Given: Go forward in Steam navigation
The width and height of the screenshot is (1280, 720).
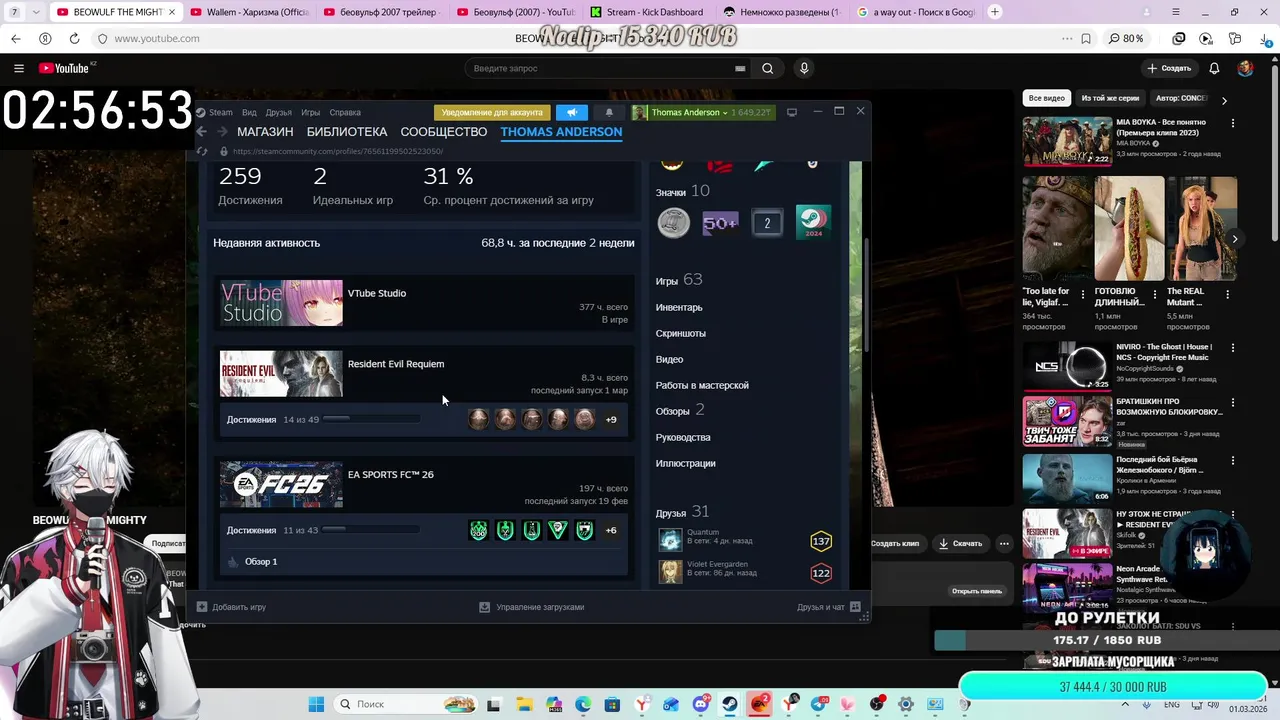Looking at the screenshot, I should click(x=222, y=132).
